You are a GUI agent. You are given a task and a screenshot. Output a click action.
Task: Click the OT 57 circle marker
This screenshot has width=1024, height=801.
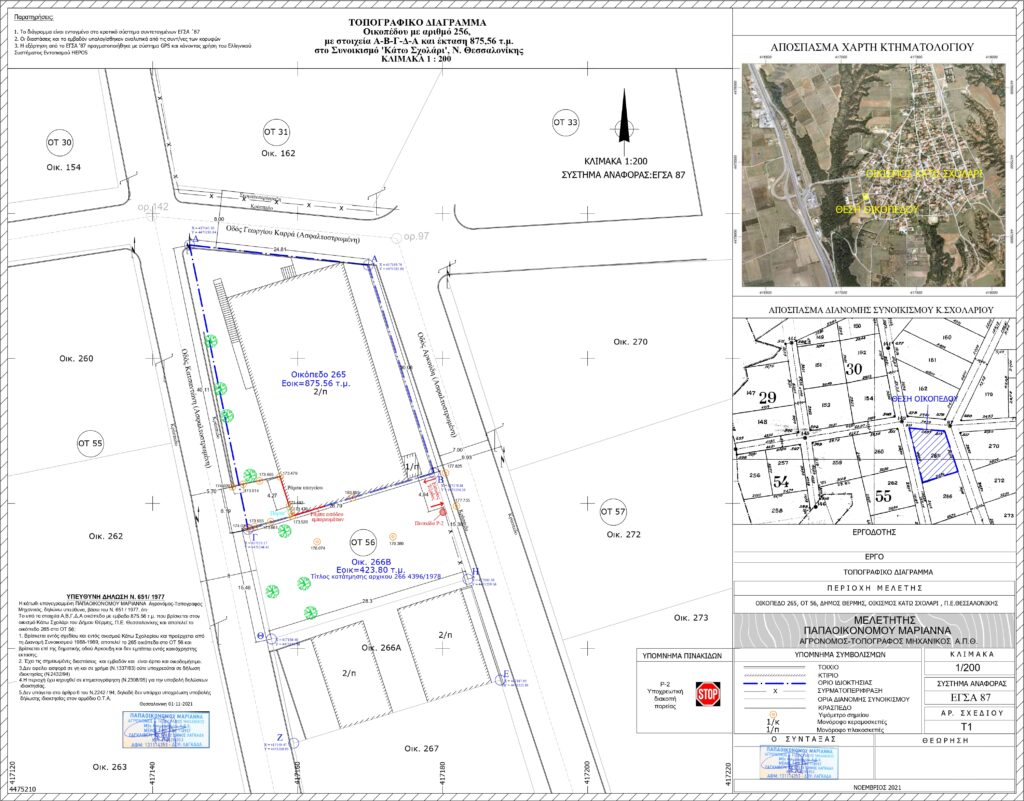click(x=613, y=512)
